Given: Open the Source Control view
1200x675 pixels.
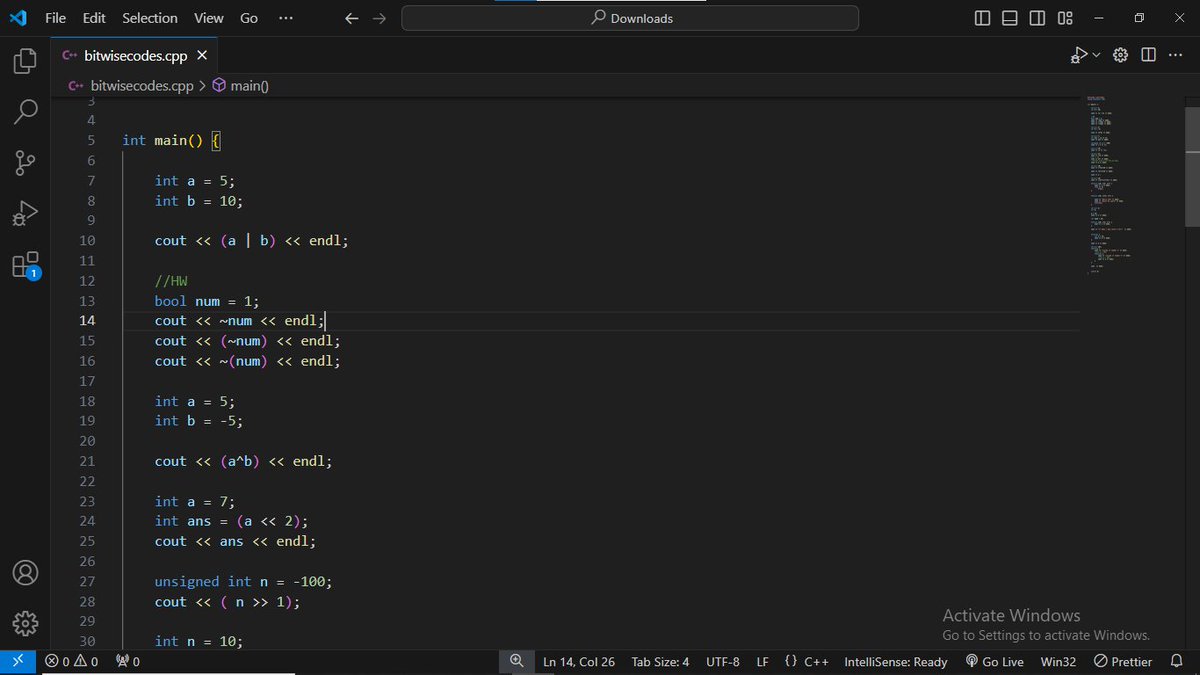Looking at the screenshot, I should 25,163.
